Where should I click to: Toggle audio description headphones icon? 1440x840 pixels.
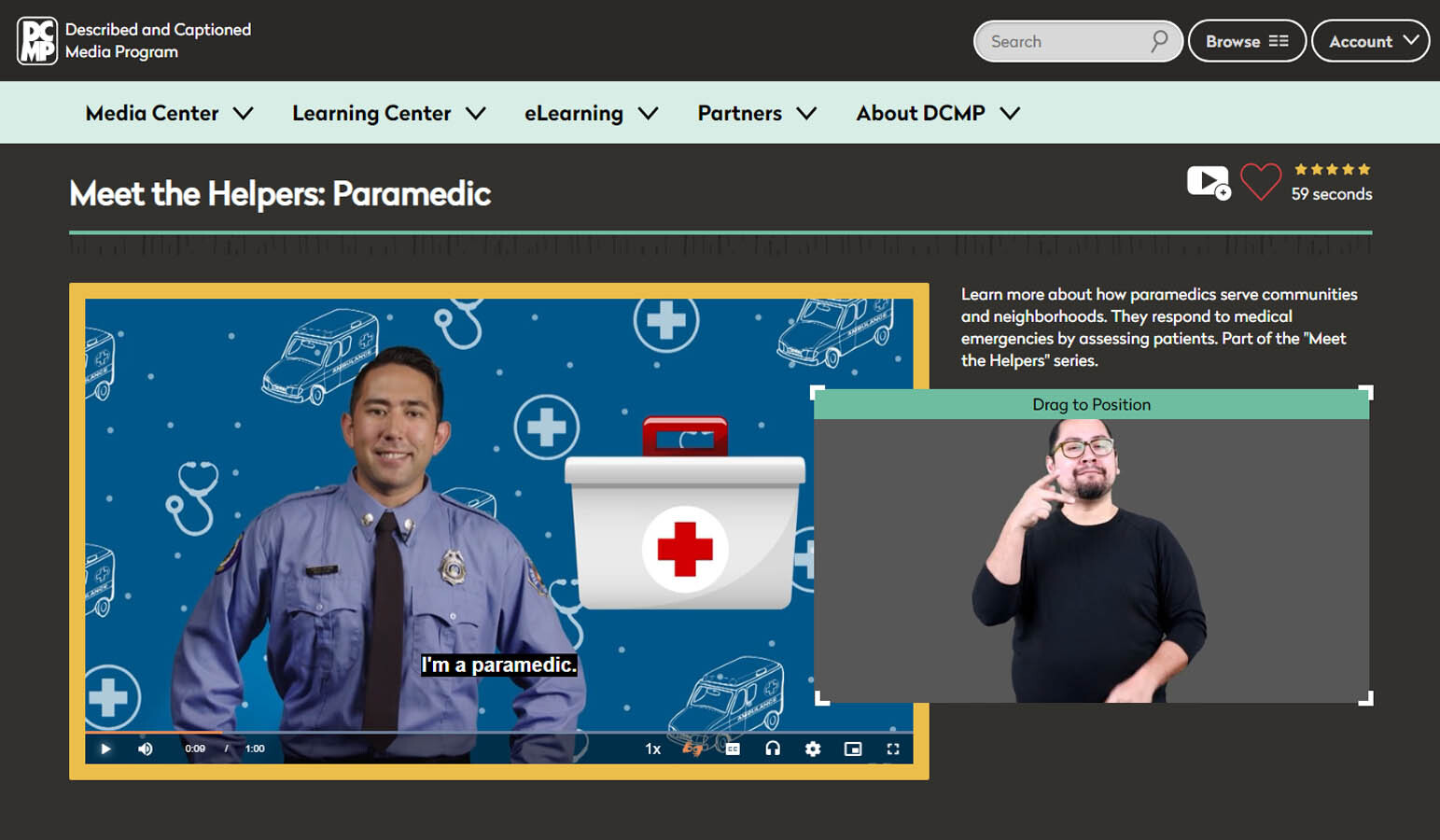pyautogui.click(x=773, y=749)
